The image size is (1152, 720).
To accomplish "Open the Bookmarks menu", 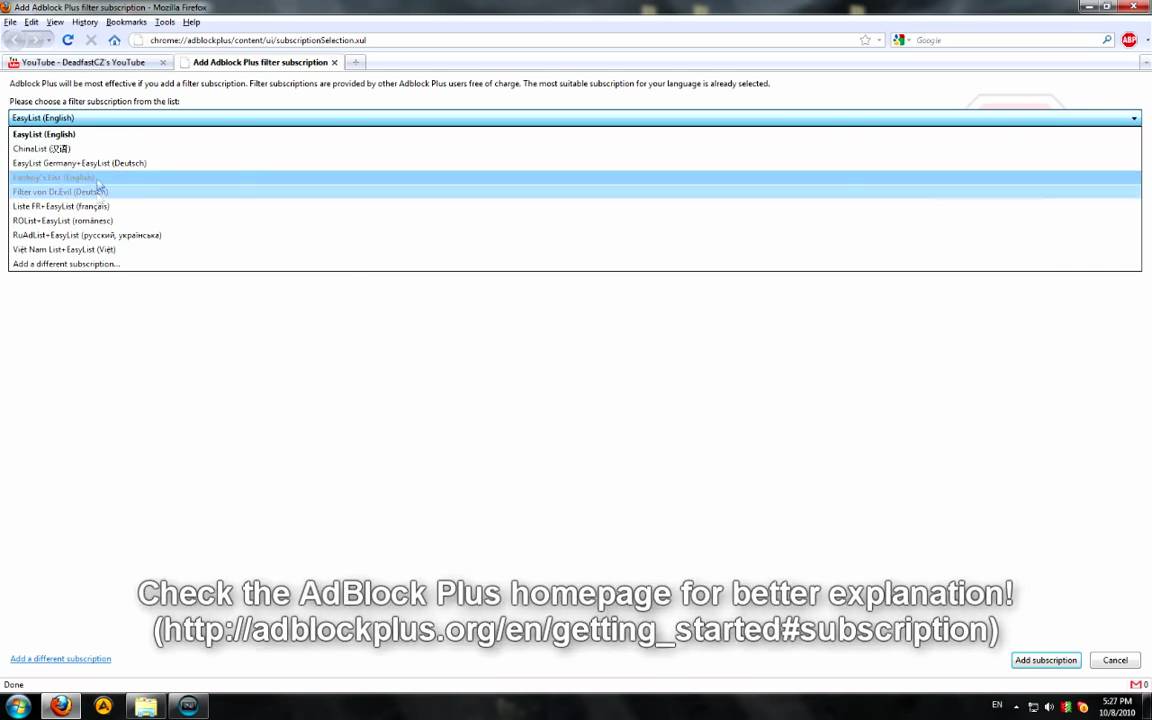I will 126,22.
